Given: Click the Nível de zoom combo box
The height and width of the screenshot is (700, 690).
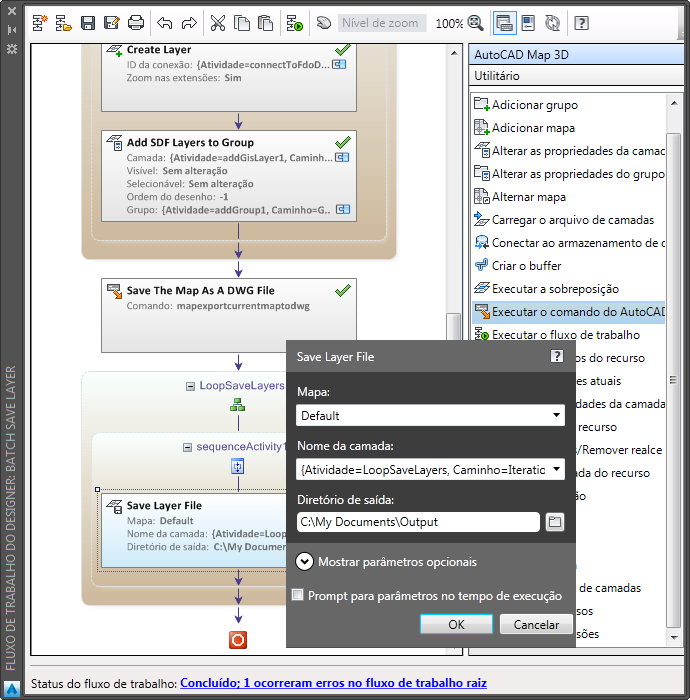Looking at the screenshot, I should (382, 23).
